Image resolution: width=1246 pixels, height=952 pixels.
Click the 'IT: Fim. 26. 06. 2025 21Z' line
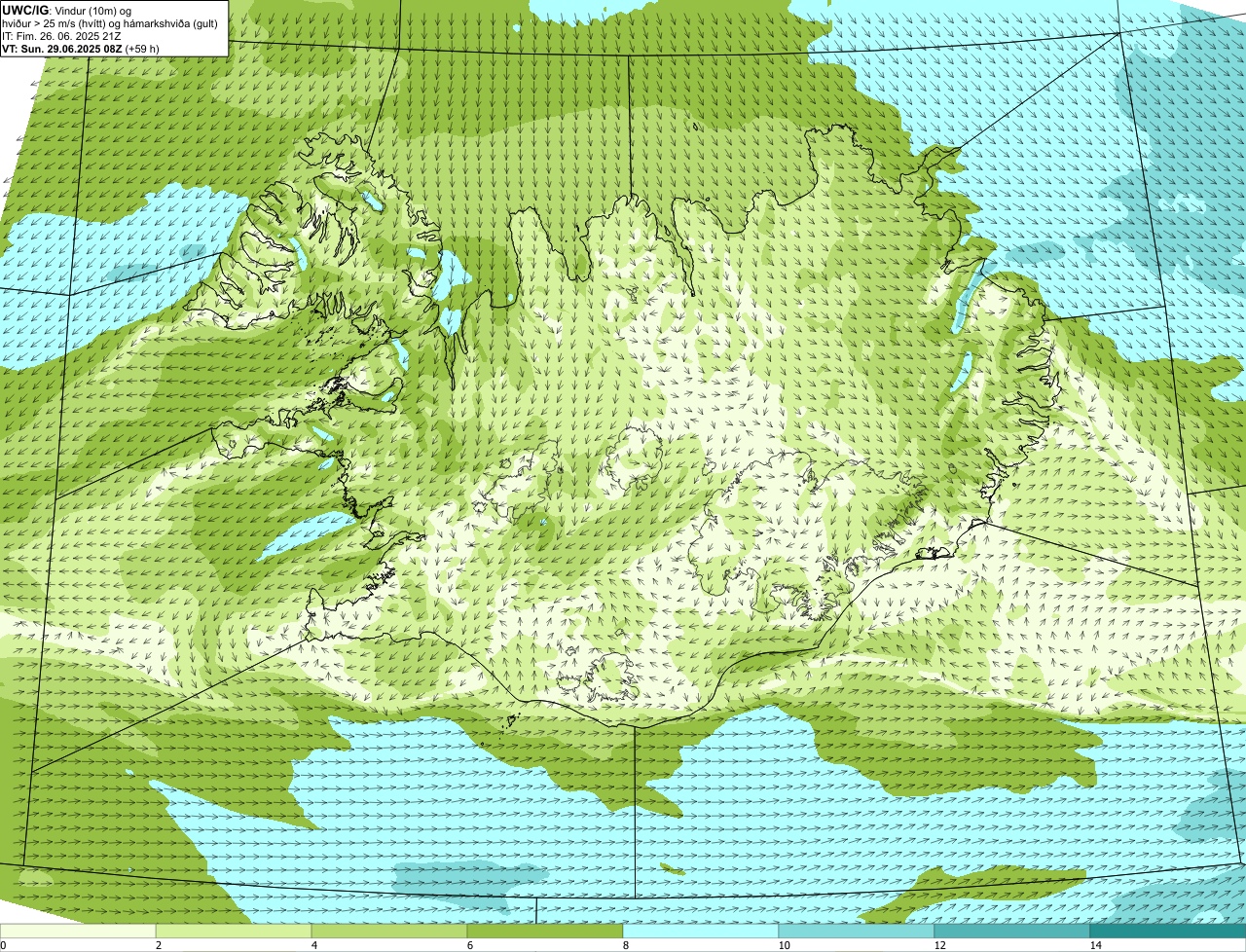62,36
